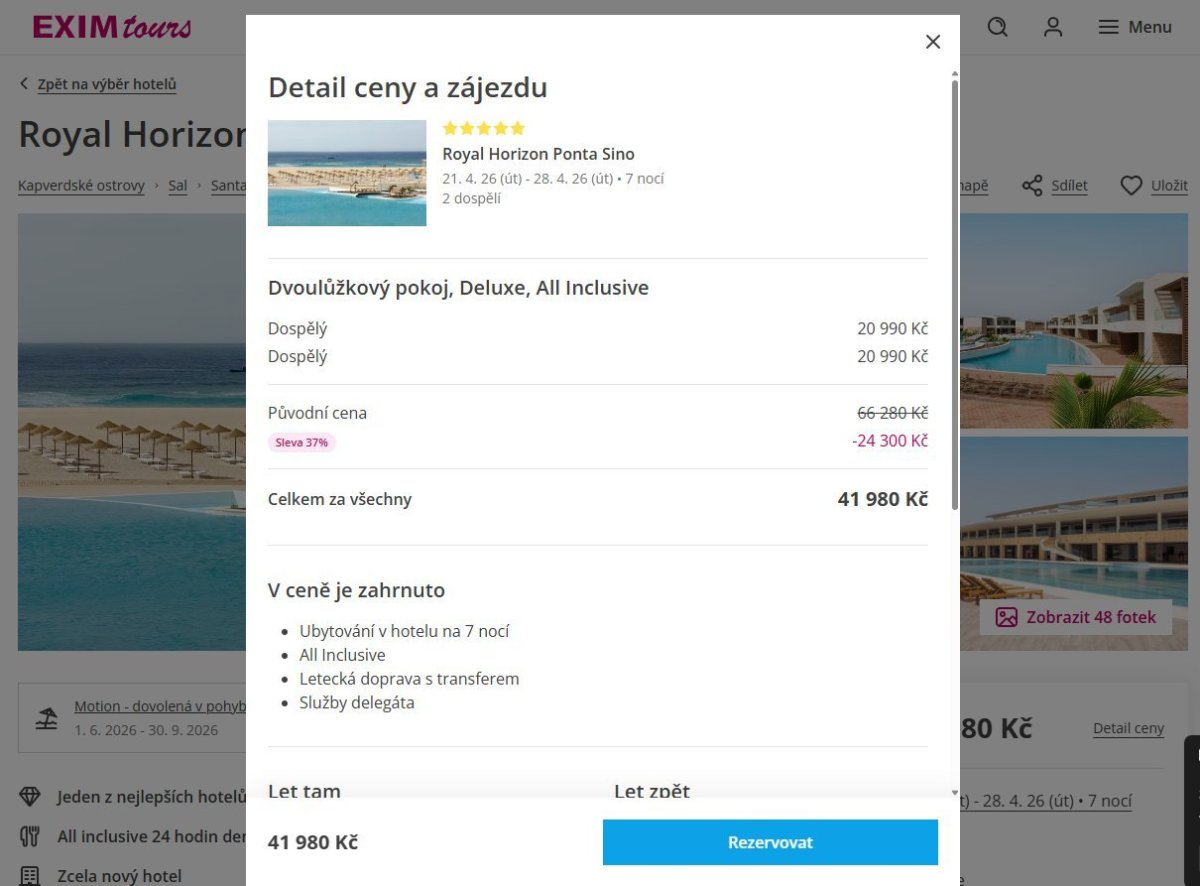1200x886 pixels.
Task: Click the photo gallery icon
Action: (1006, 617)
